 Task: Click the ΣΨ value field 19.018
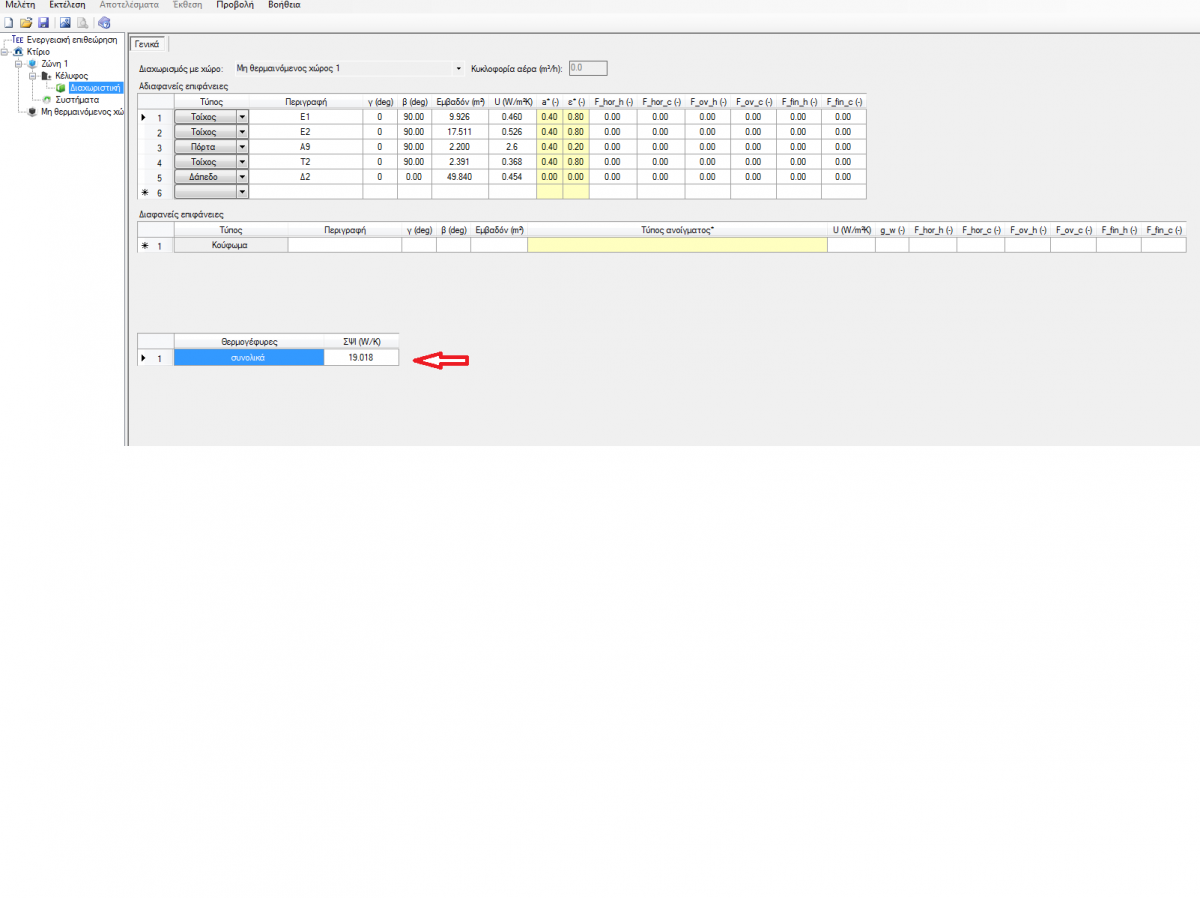click(x=361, y=357)
